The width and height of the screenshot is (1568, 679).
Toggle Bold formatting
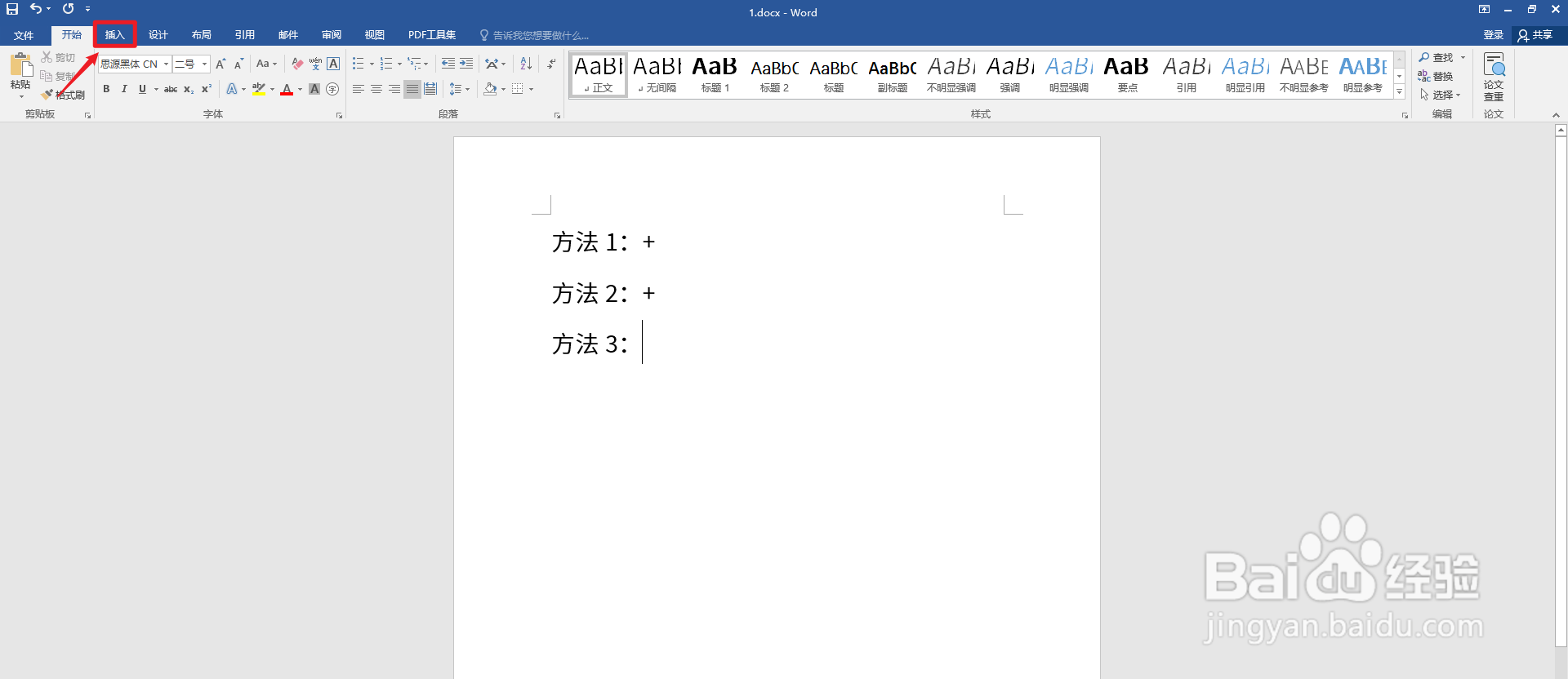click(x=106, y=89)
